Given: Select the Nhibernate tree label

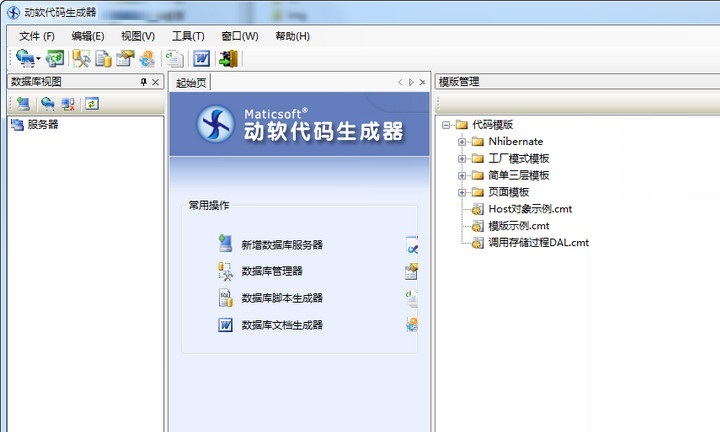Looking at the screenshot, I should point(516,141).
